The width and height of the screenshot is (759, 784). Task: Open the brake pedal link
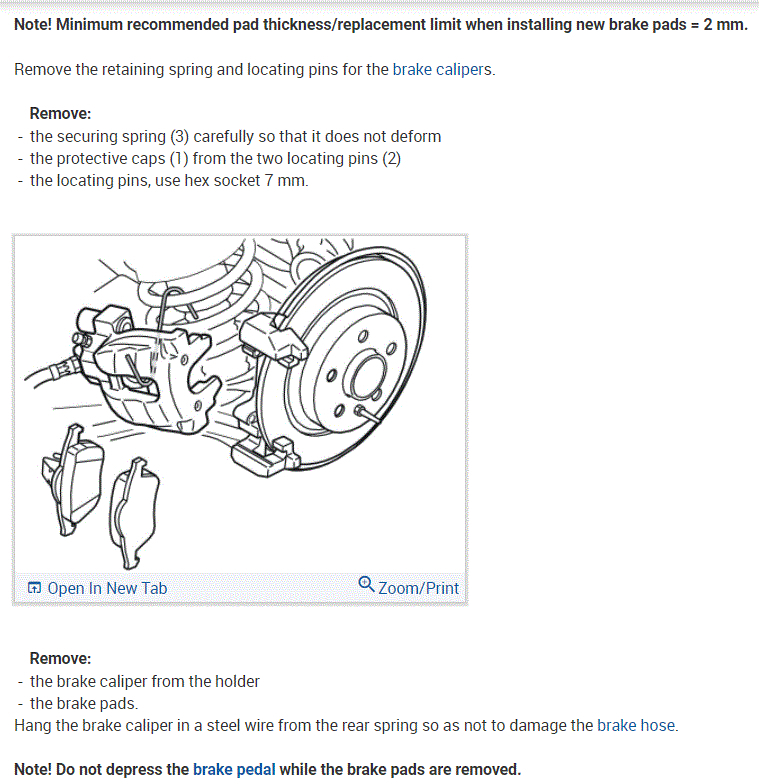[x=234, y=769]
